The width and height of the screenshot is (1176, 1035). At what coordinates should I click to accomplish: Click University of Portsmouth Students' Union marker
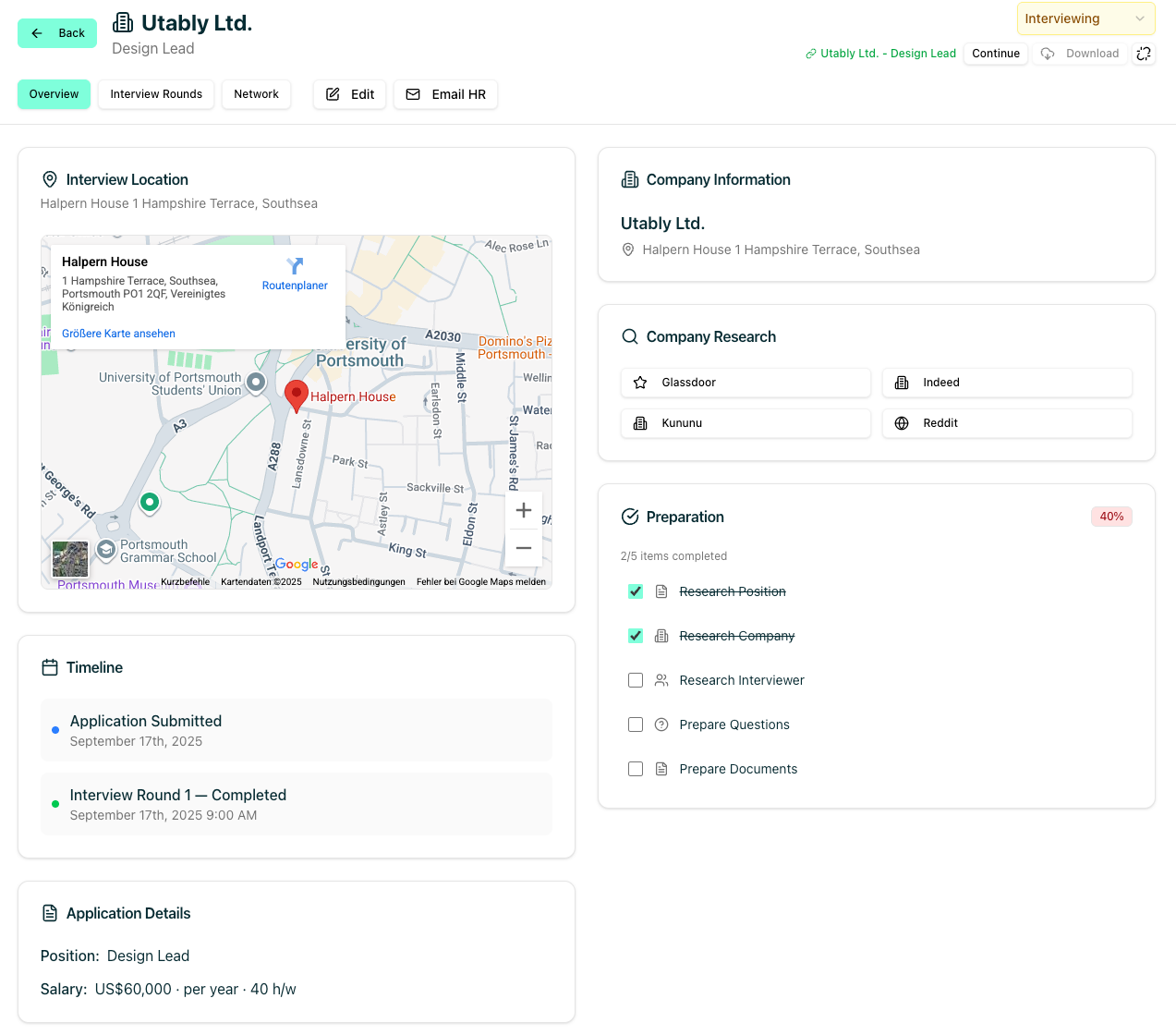[256, 382]
